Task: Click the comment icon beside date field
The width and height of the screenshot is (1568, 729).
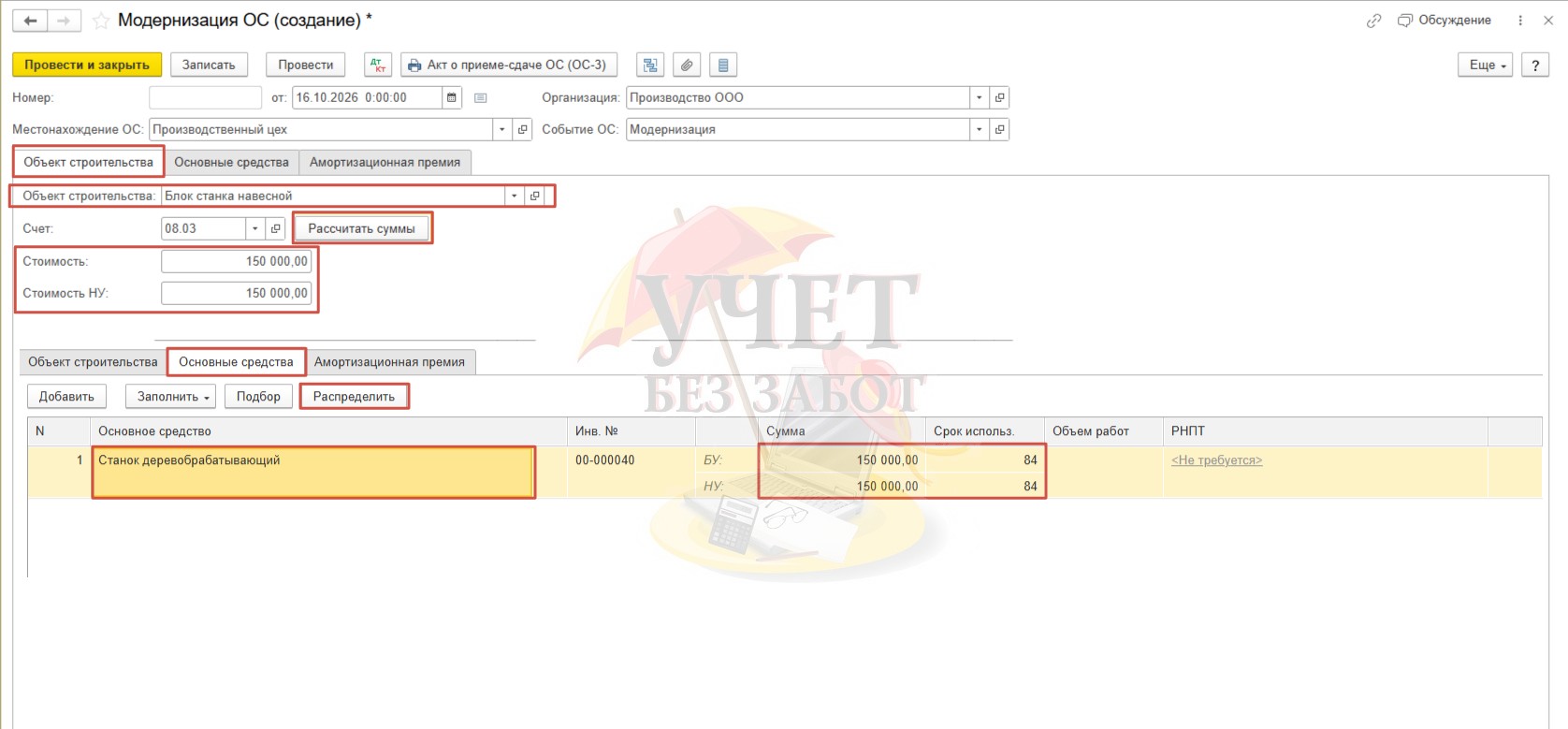Action: pyautogui.click(x=481, y=97)
